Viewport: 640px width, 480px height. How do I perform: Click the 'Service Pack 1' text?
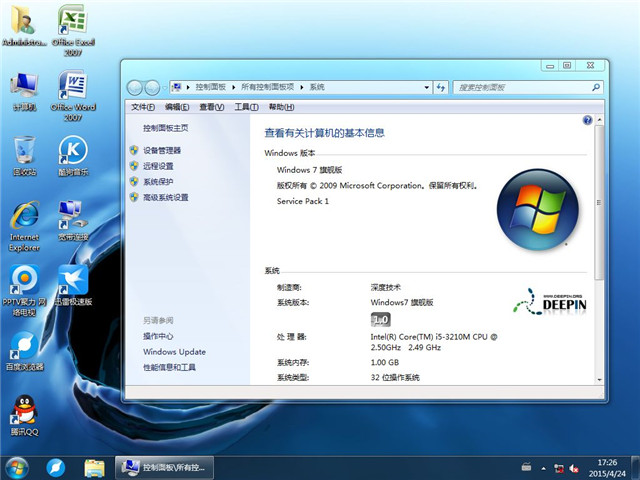click(302, 201)
